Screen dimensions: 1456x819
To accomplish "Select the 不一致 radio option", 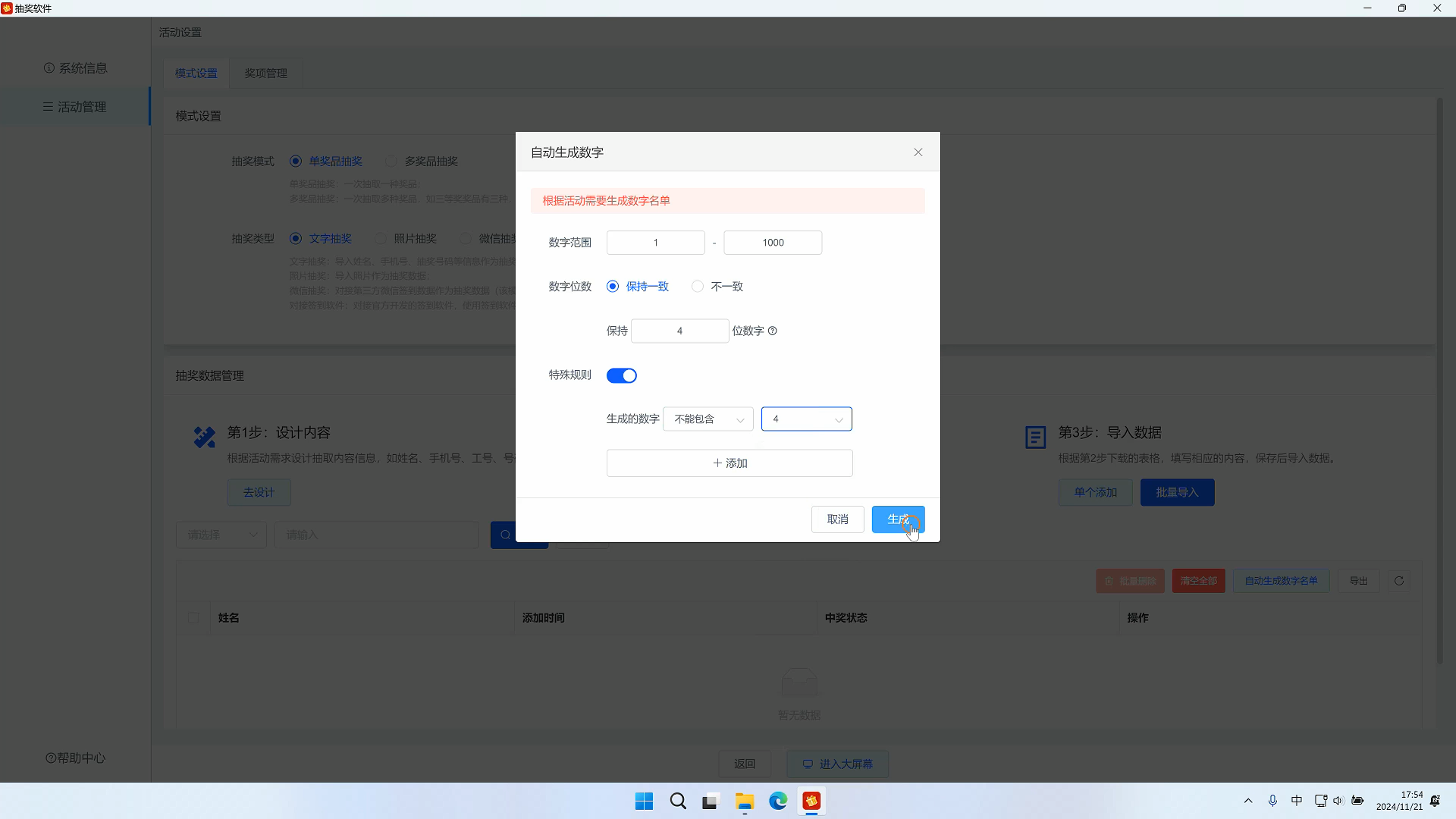I will pos(698,287).
